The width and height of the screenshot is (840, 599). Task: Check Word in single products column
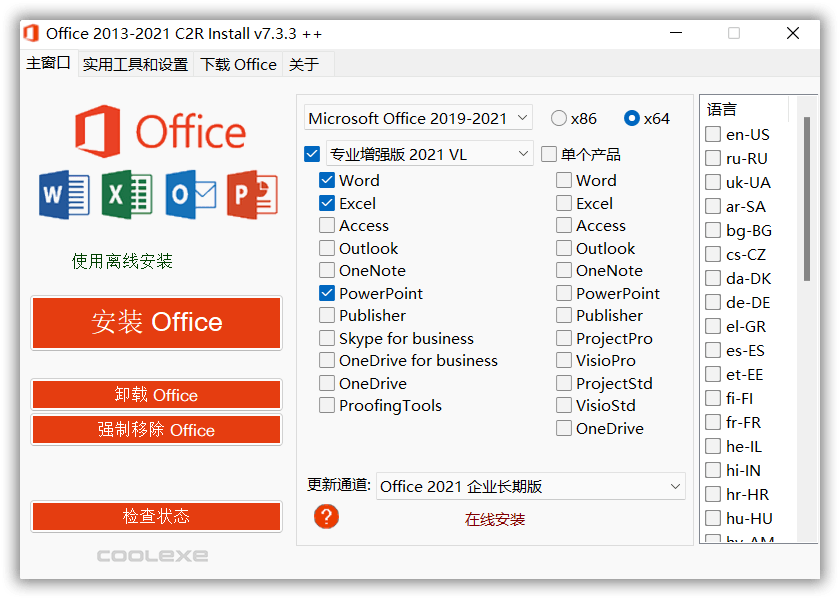tap(564, 180)
